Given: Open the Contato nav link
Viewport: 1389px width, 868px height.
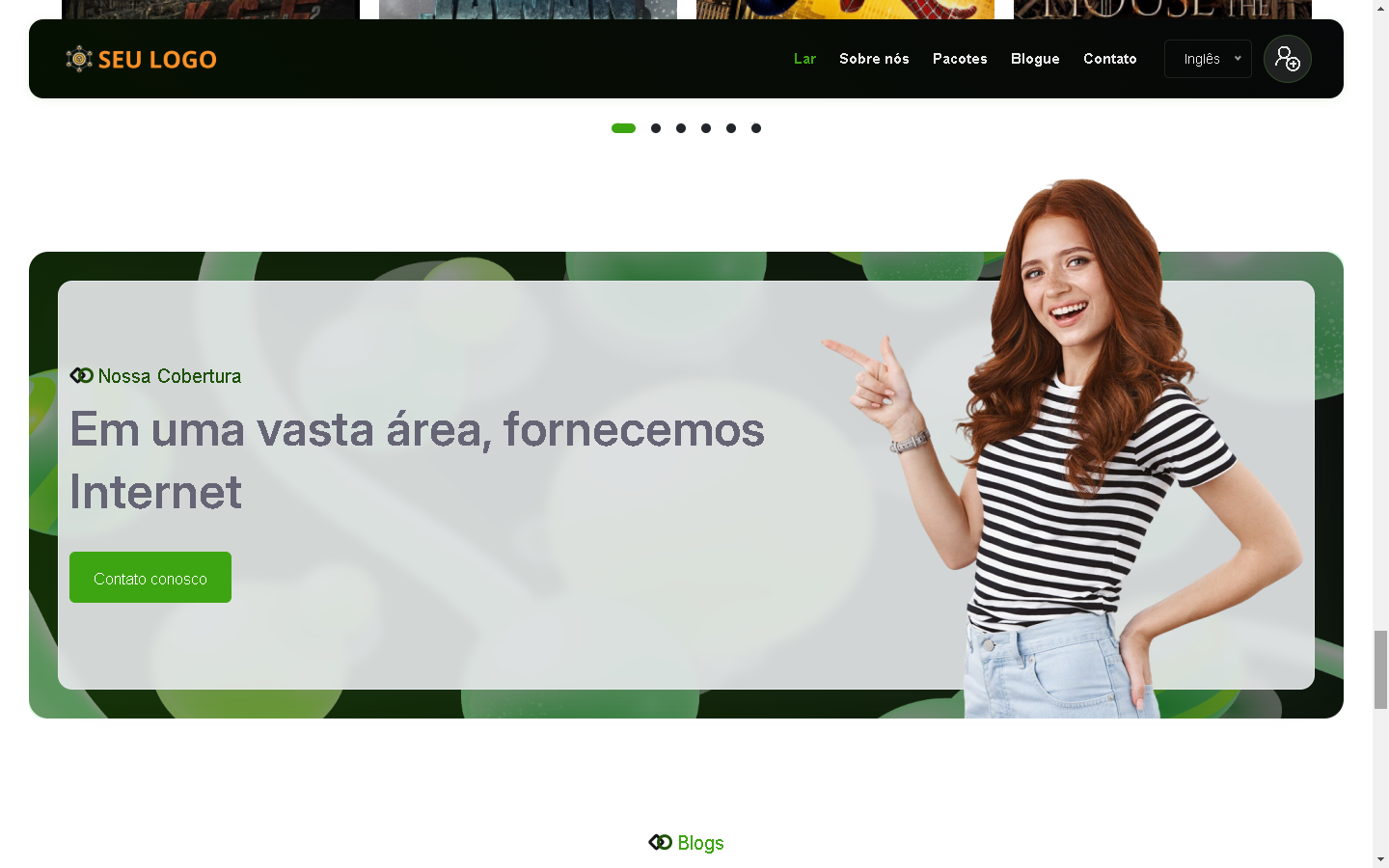Looking at the screenshot, I should pyautogui.click(x=1109, y=59).
